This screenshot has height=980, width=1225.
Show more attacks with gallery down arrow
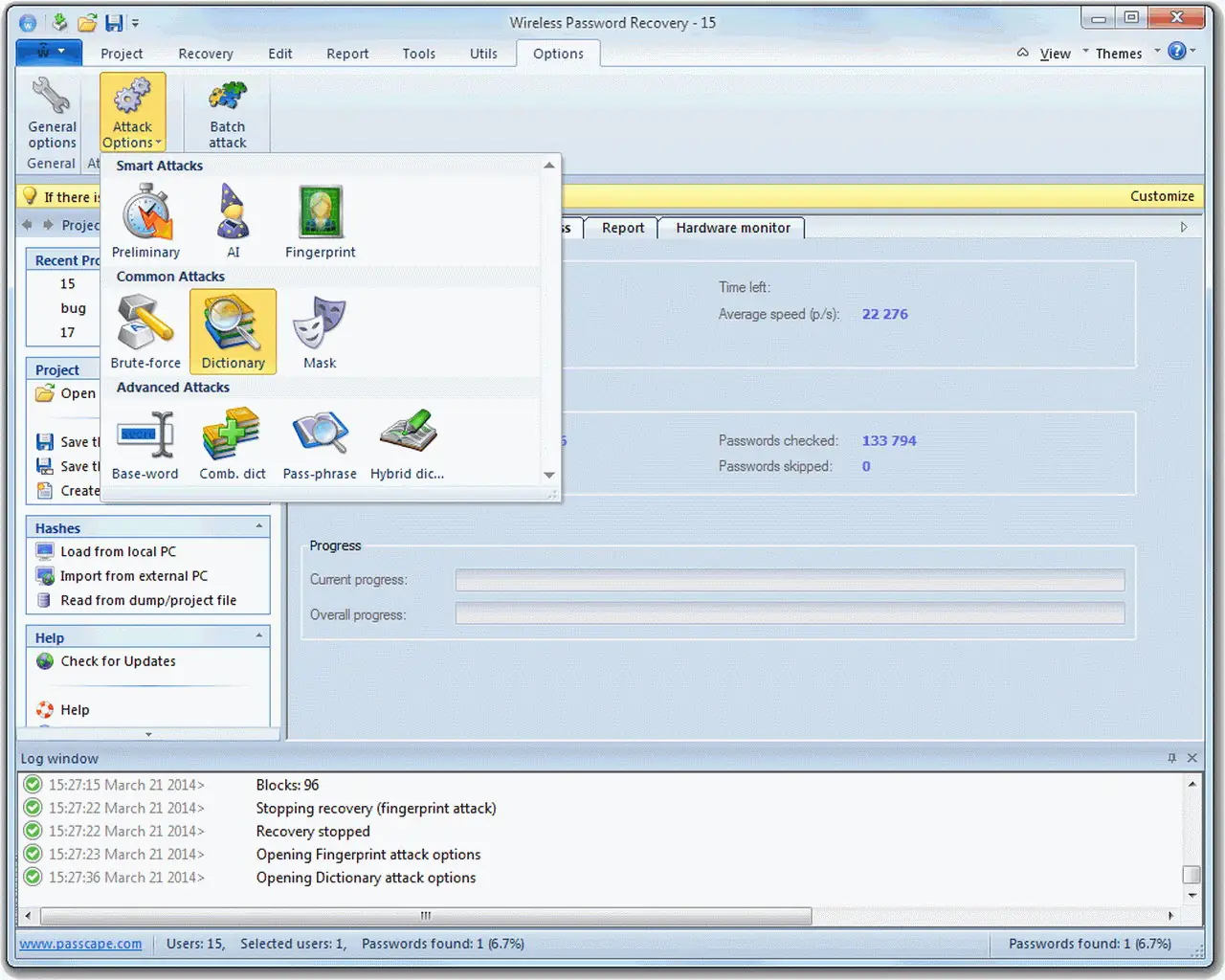[x=549, y=475]
